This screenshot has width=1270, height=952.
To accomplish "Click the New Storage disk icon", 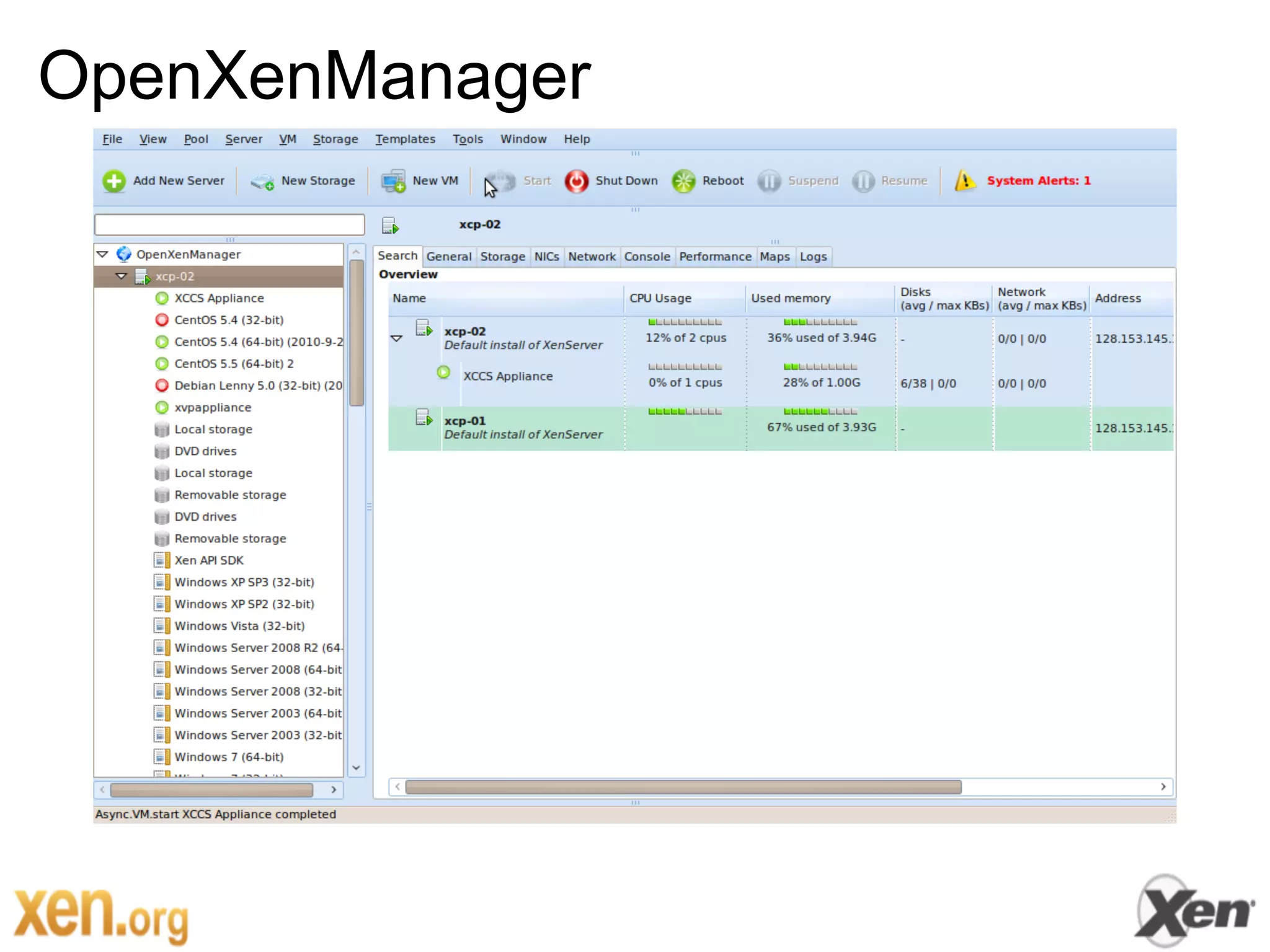I will 262,182.
